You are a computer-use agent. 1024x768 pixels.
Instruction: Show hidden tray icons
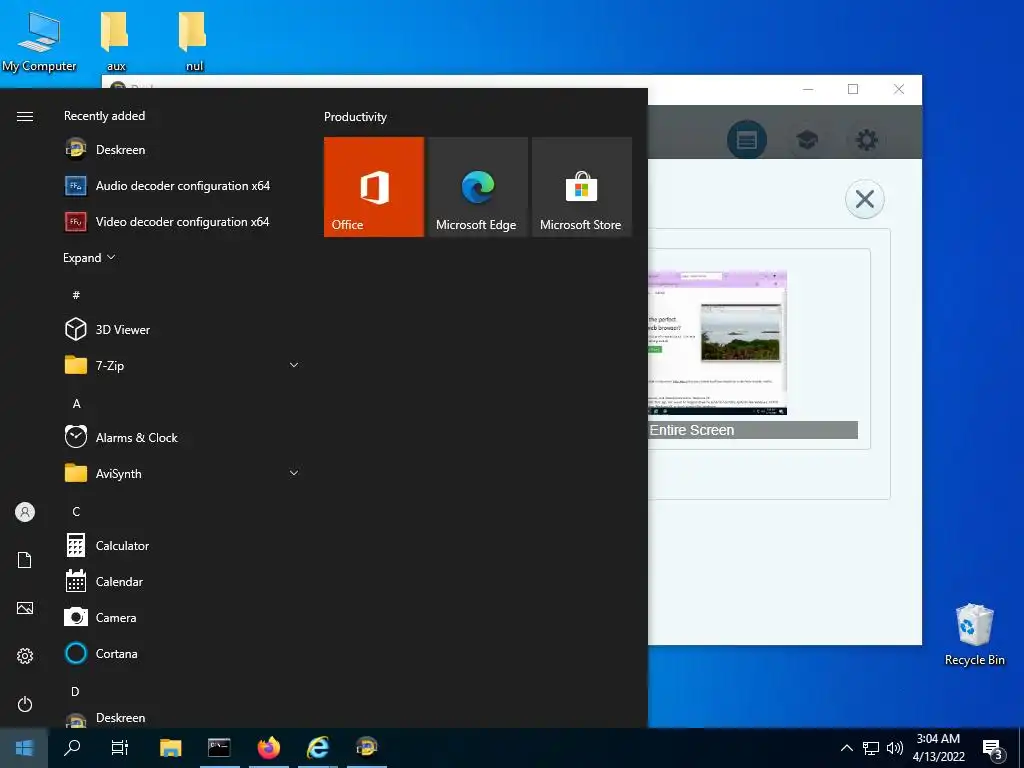pos(846,748)
